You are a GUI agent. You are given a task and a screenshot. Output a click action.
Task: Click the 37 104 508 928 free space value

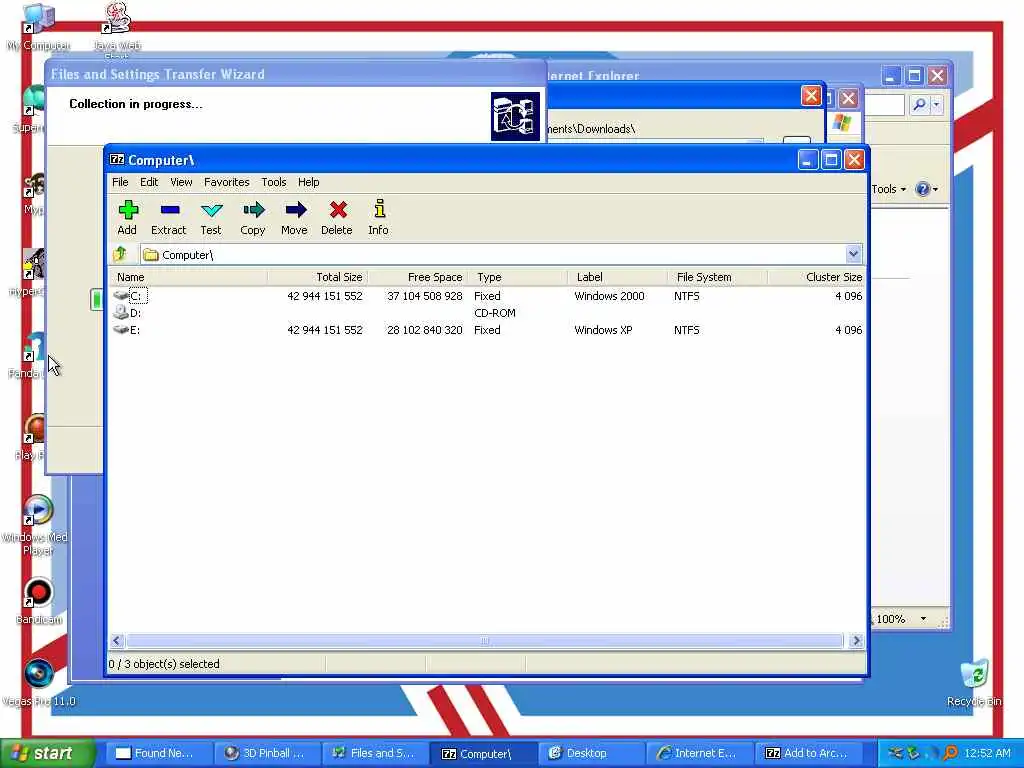(424, 296)
